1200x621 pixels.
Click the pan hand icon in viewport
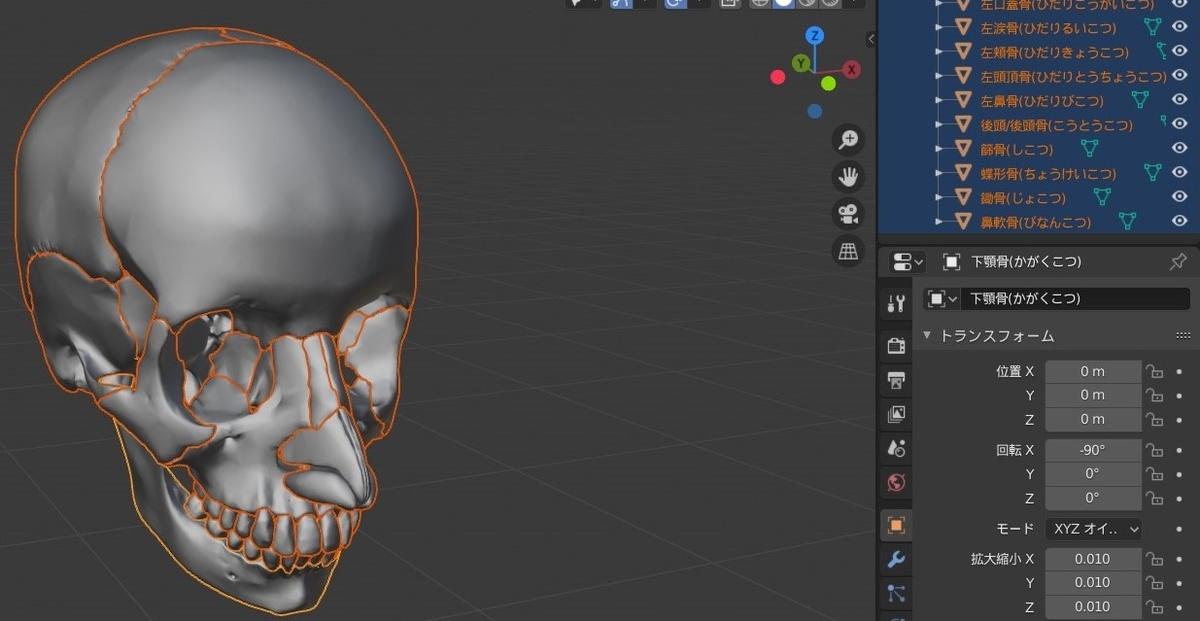pyautogui.click(x=848, y=177)
